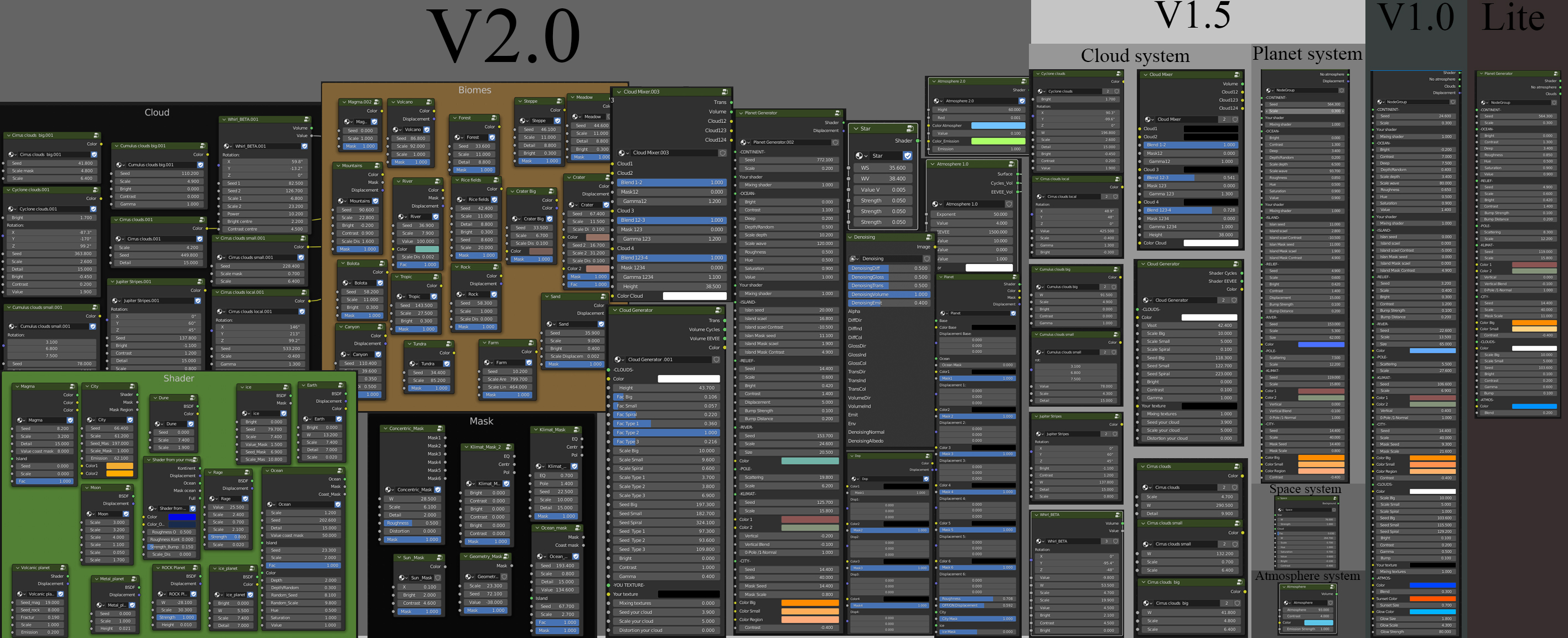
Task: Open the Denoising node tree browse dropdown
Action: pyautogui.click(x=855, y=259)
